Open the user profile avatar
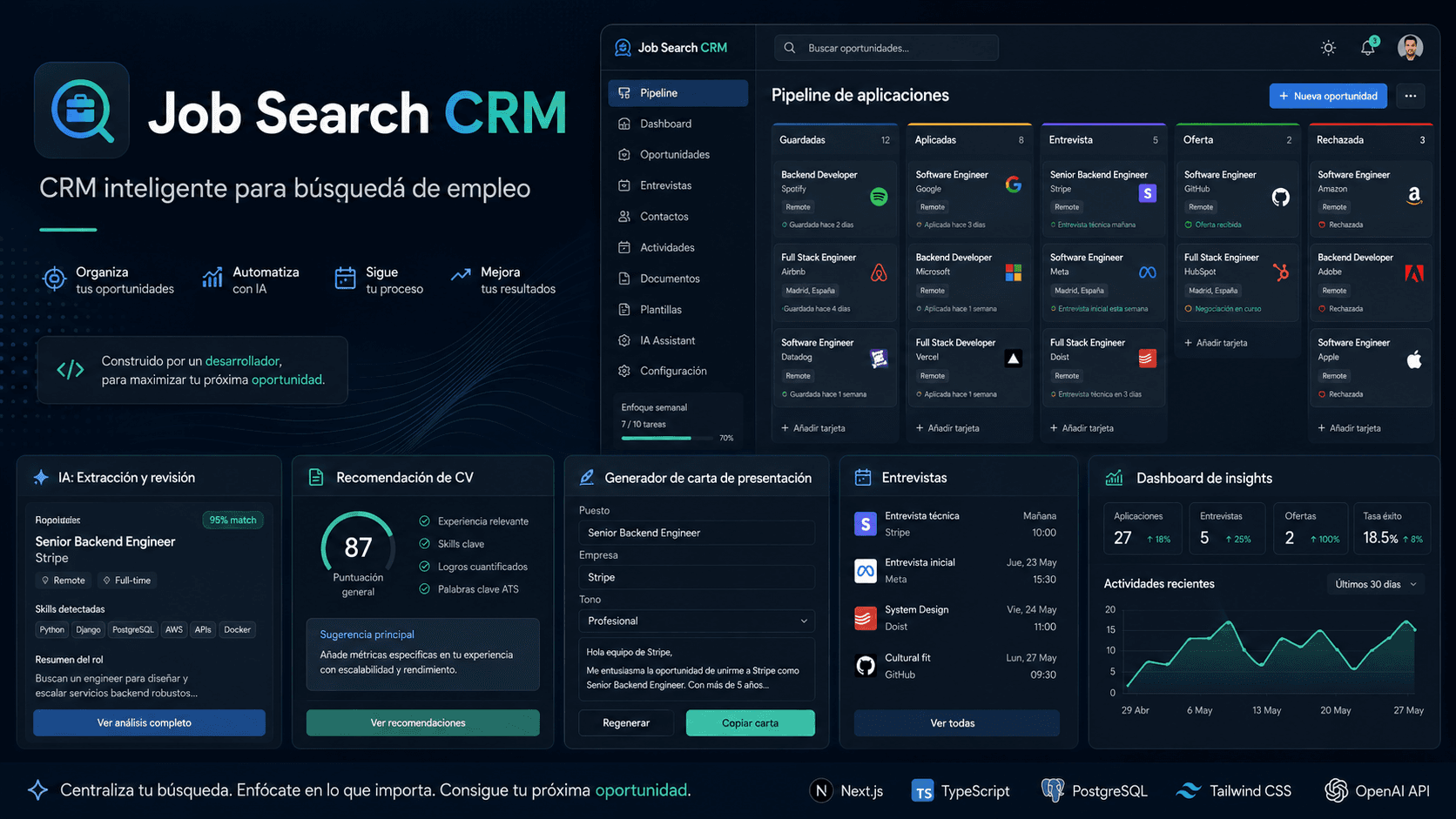 tap(1410, 47)
